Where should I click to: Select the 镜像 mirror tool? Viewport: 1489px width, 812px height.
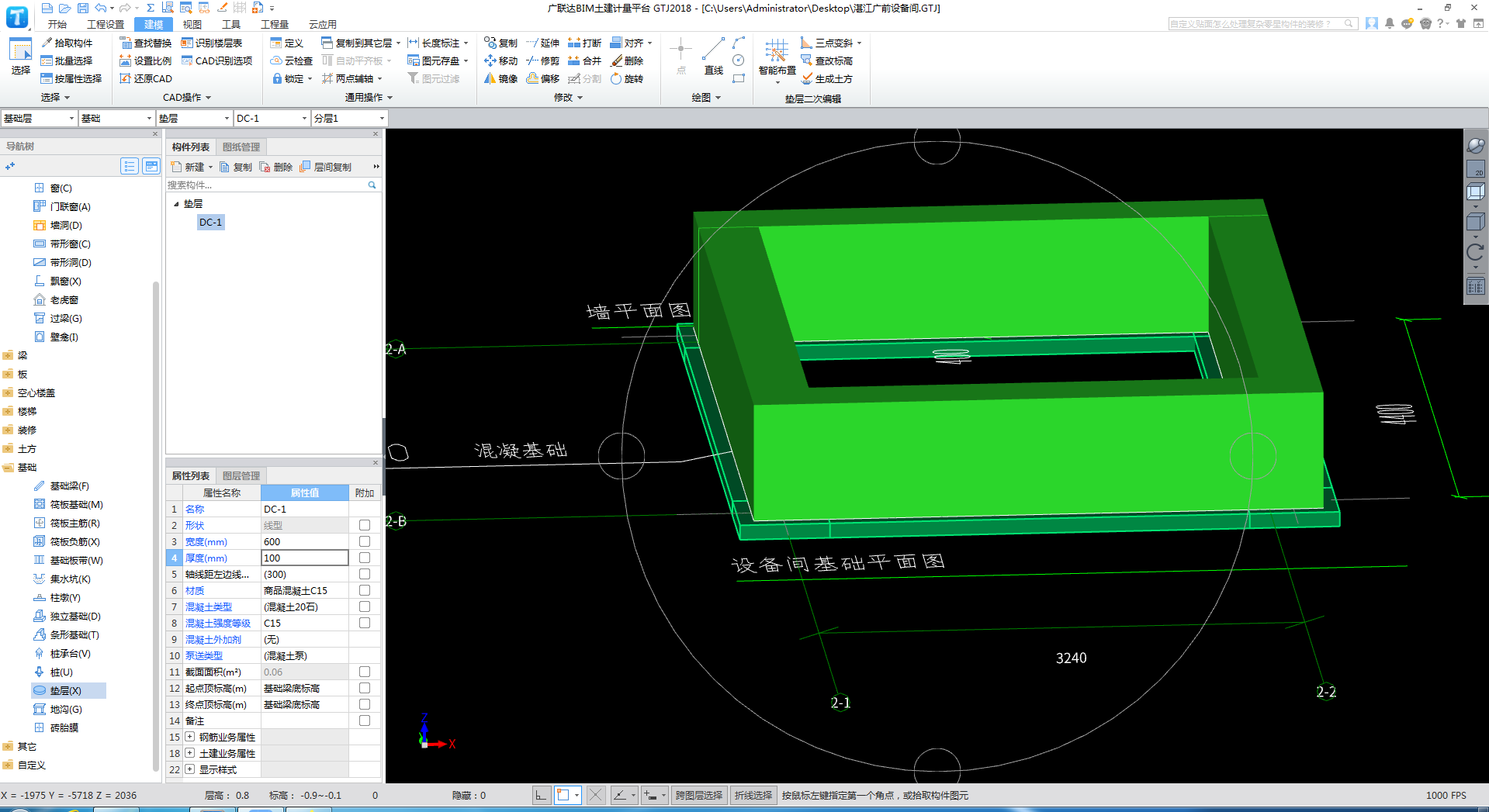(x=500, y=78)
